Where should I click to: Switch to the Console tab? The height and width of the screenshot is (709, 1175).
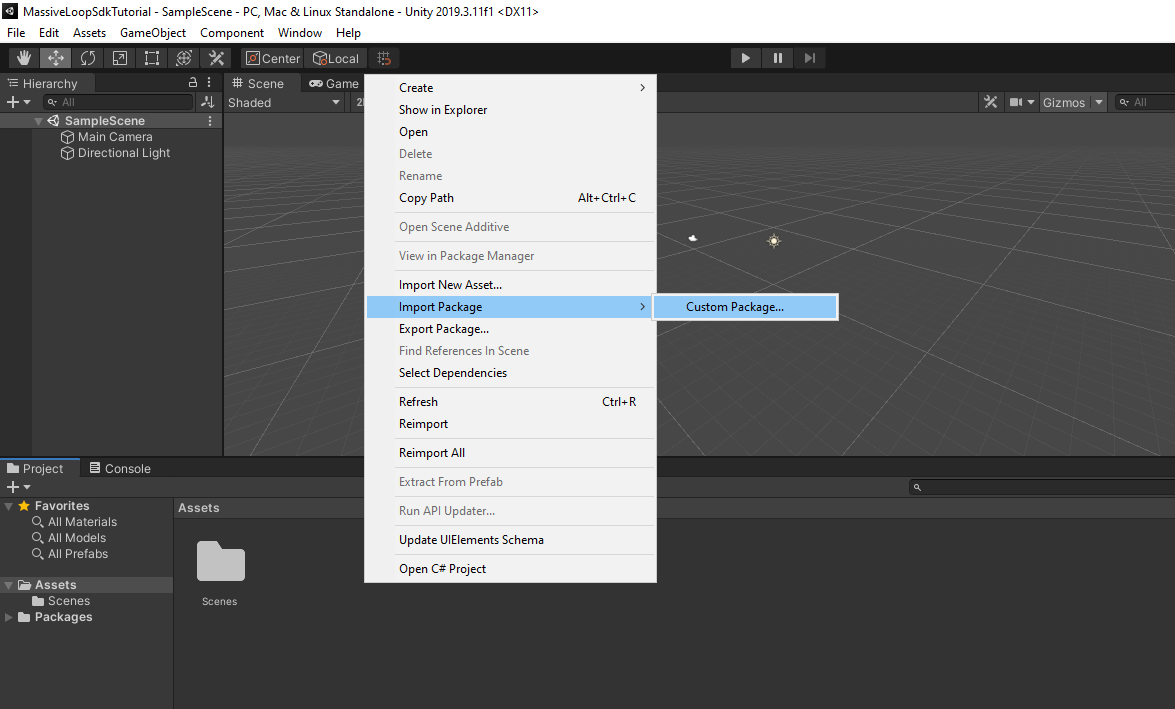click(120, 468)
